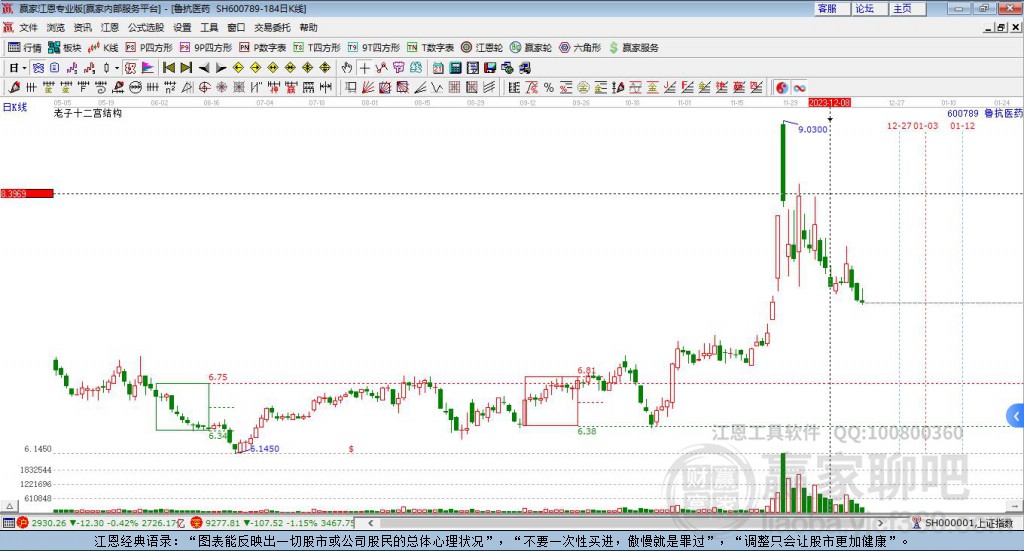Click the save floppy disk icon

coord(490,68)
